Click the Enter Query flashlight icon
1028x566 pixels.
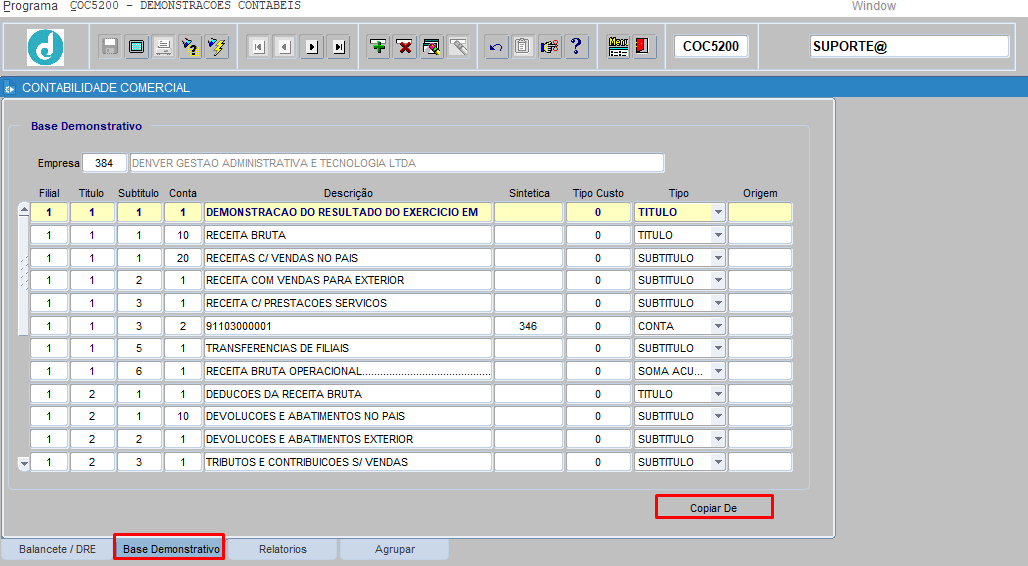[190, 47]
